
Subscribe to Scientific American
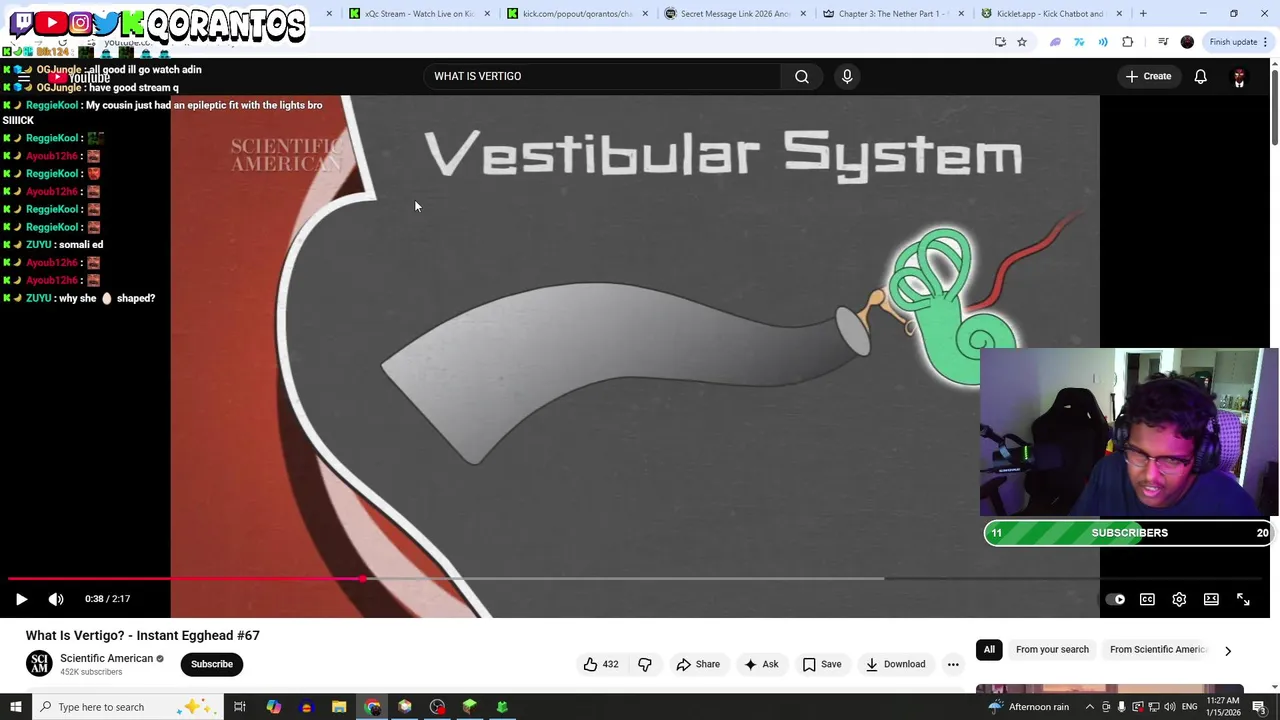(x=212, y=664)
